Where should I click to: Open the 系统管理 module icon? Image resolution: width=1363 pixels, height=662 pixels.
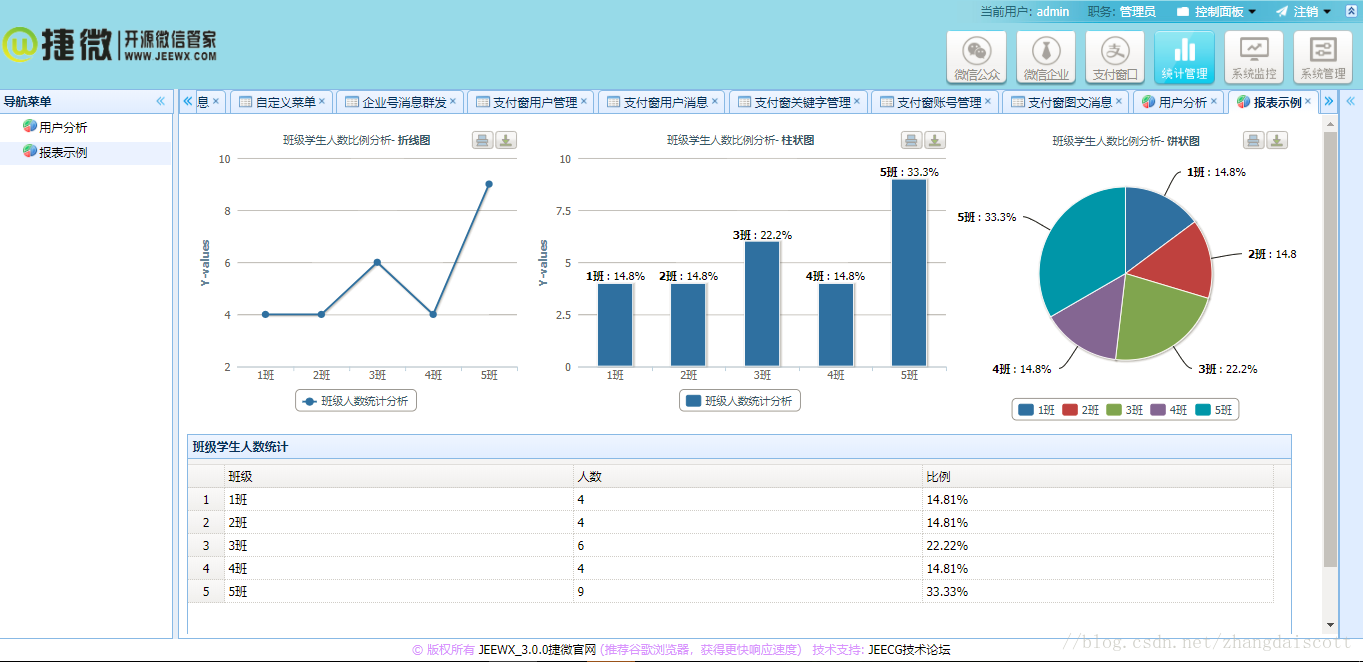pos(1323,57)
